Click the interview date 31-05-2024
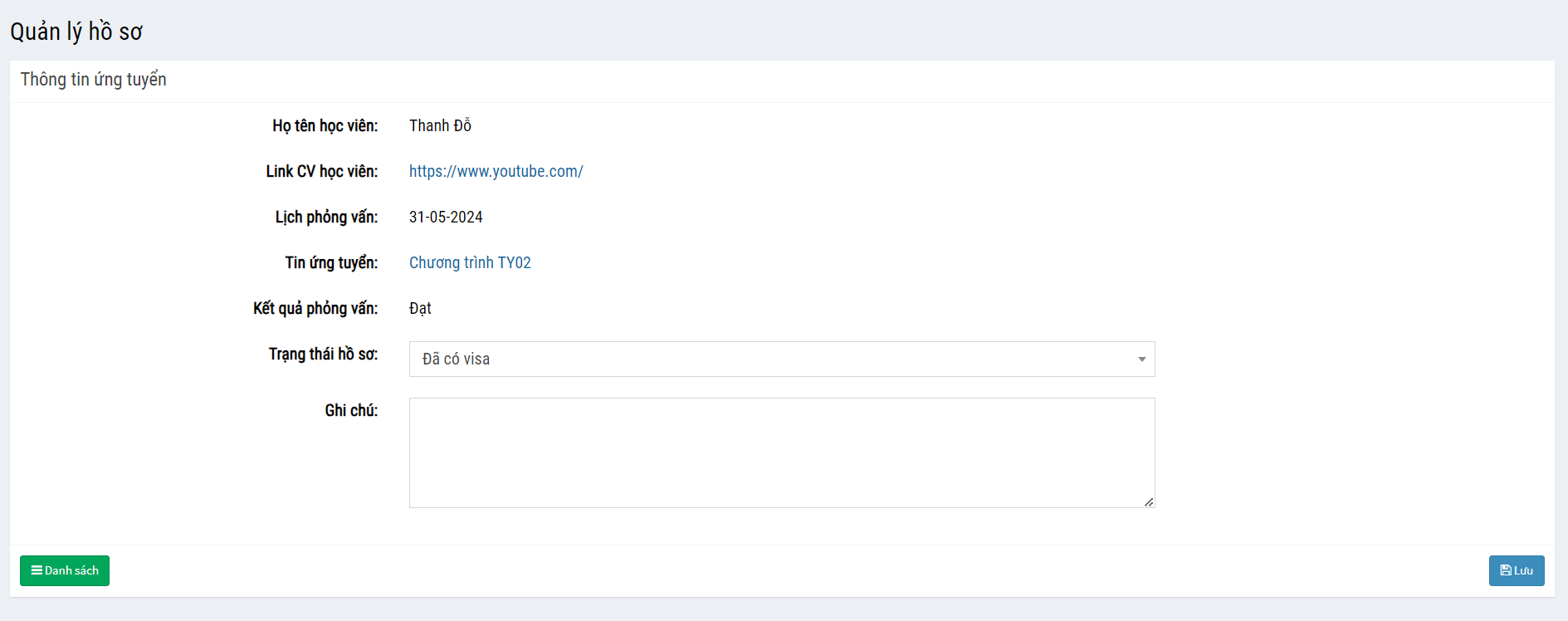Image resolution: width=1568 pixels, height=621 pixels. pyautogui.click(x=446, y=218)
